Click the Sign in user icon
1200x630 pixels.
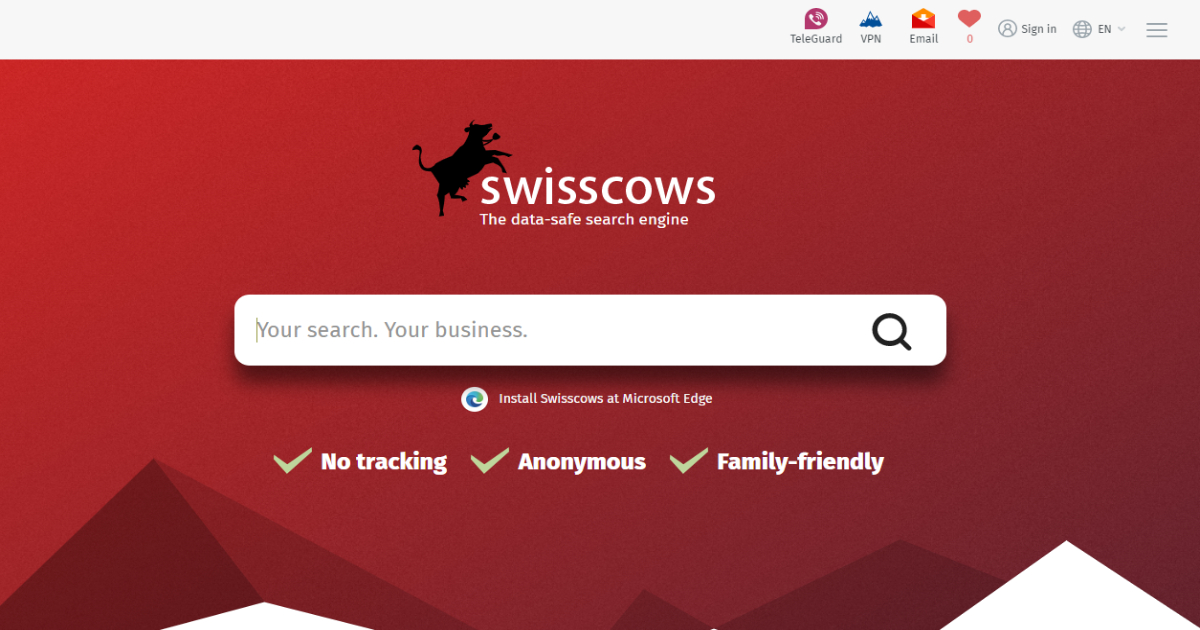click(1007, 29)
